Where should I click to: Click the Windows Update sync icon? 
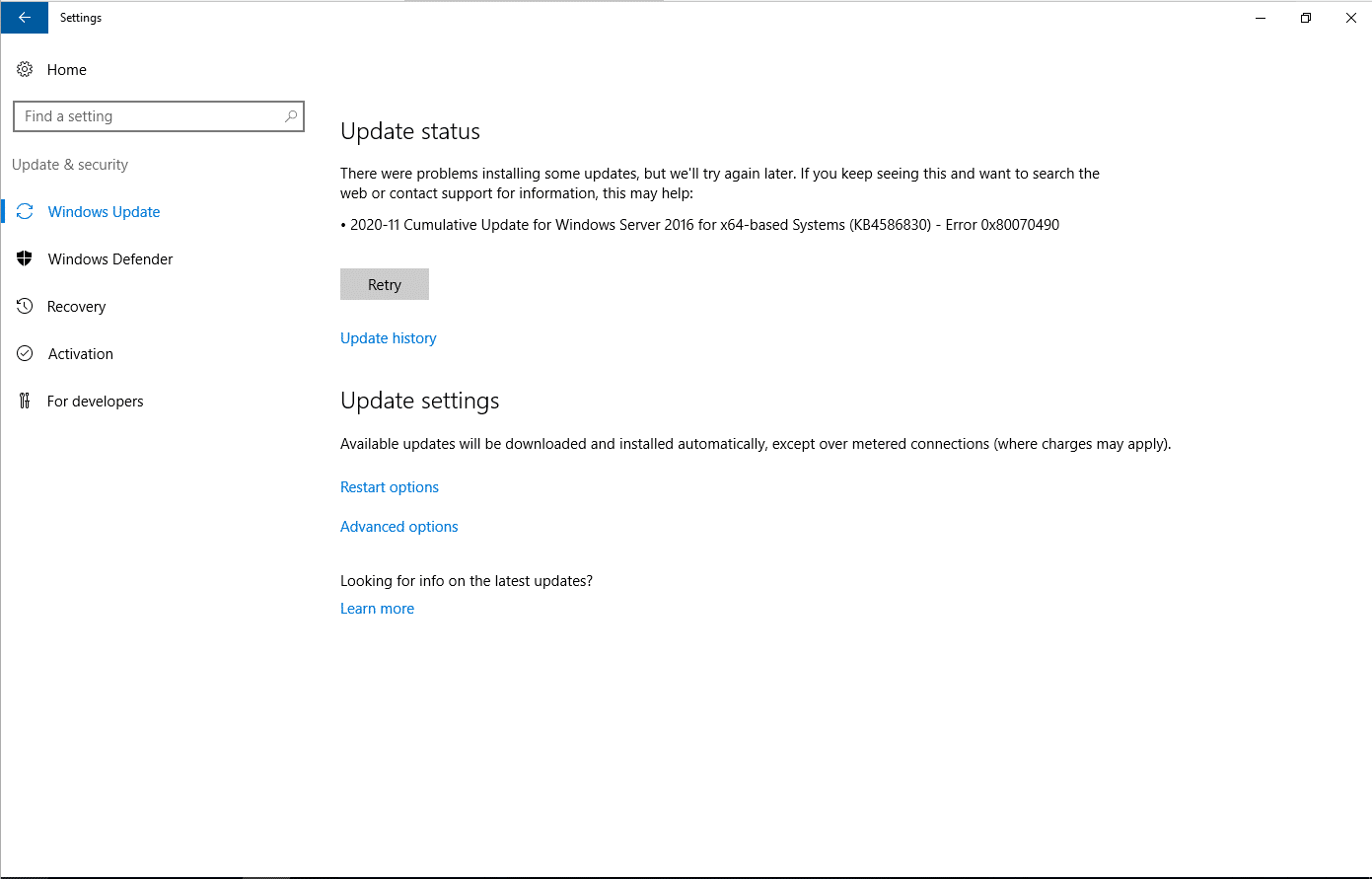click(x=25, y=212)
